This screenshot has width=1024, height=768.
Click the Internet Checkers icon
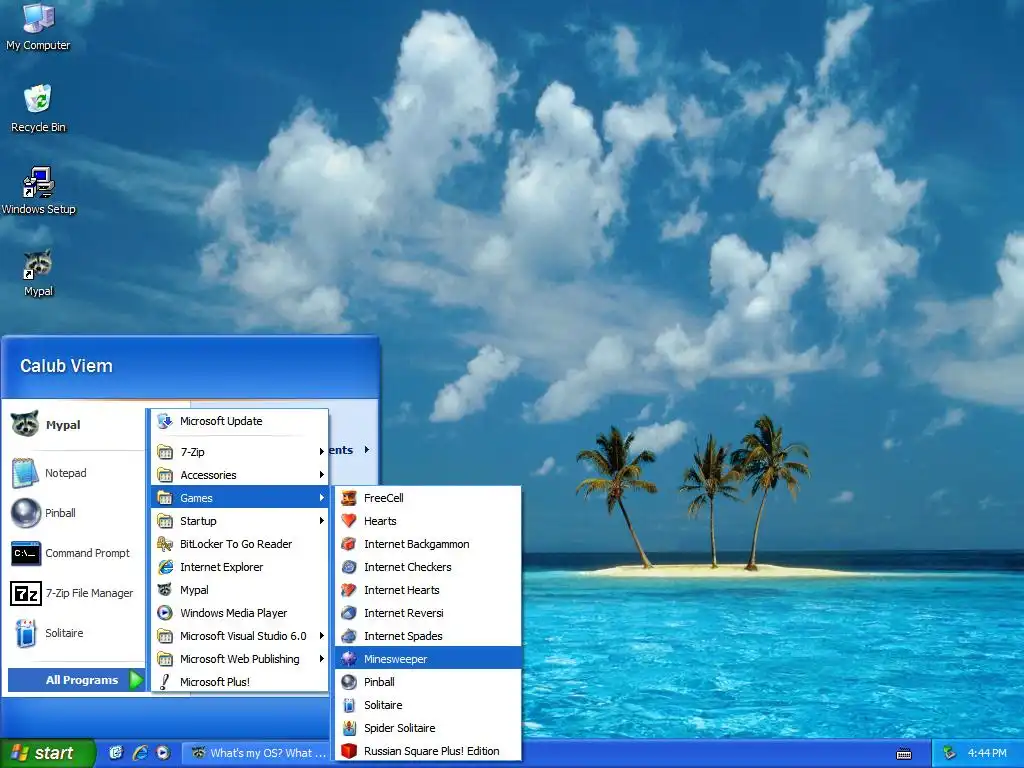(349, 567)
